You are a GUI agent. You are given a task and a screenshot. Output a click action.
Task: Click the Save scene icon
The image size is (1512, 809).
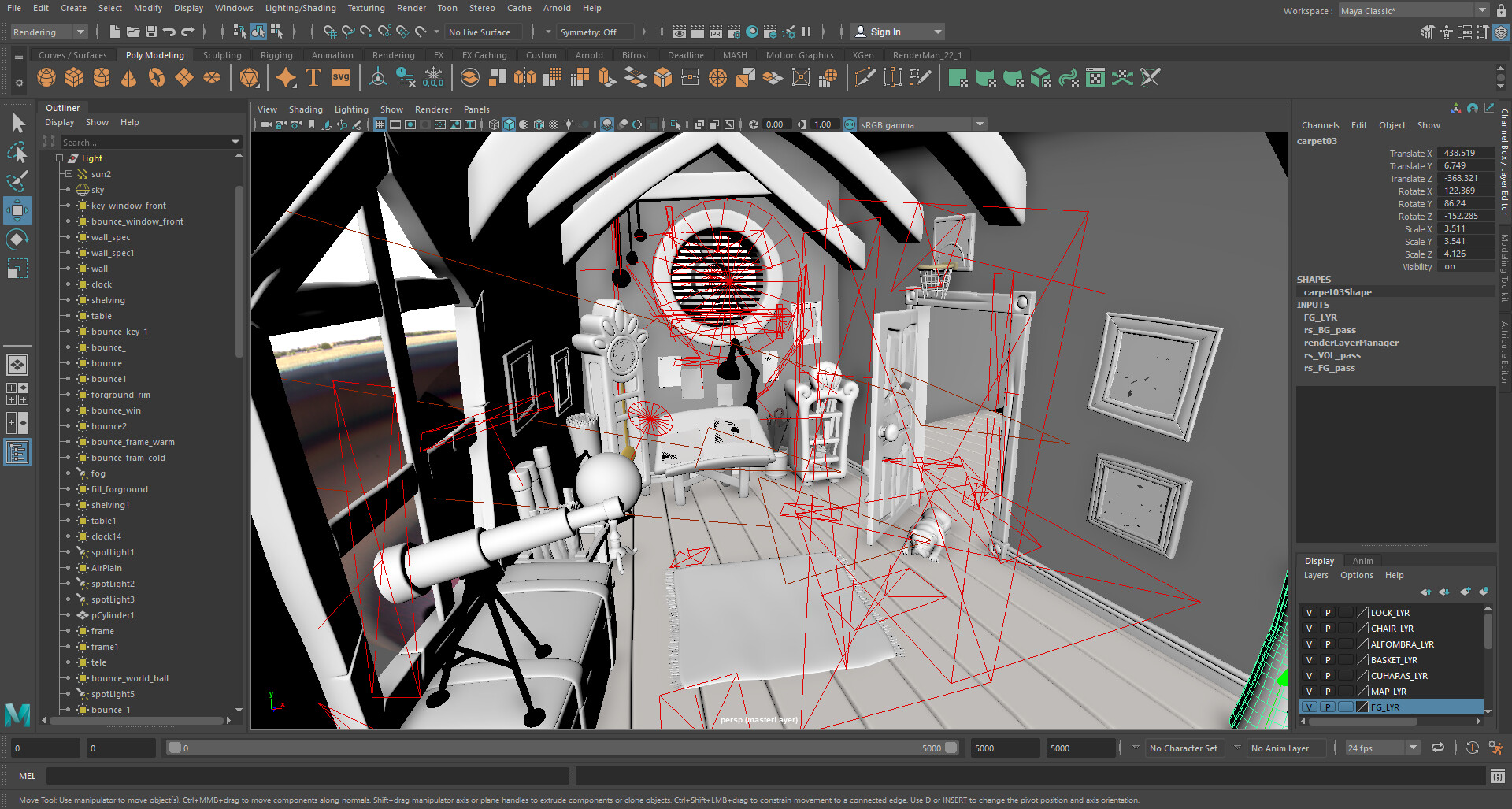click(x=151, y=32)
